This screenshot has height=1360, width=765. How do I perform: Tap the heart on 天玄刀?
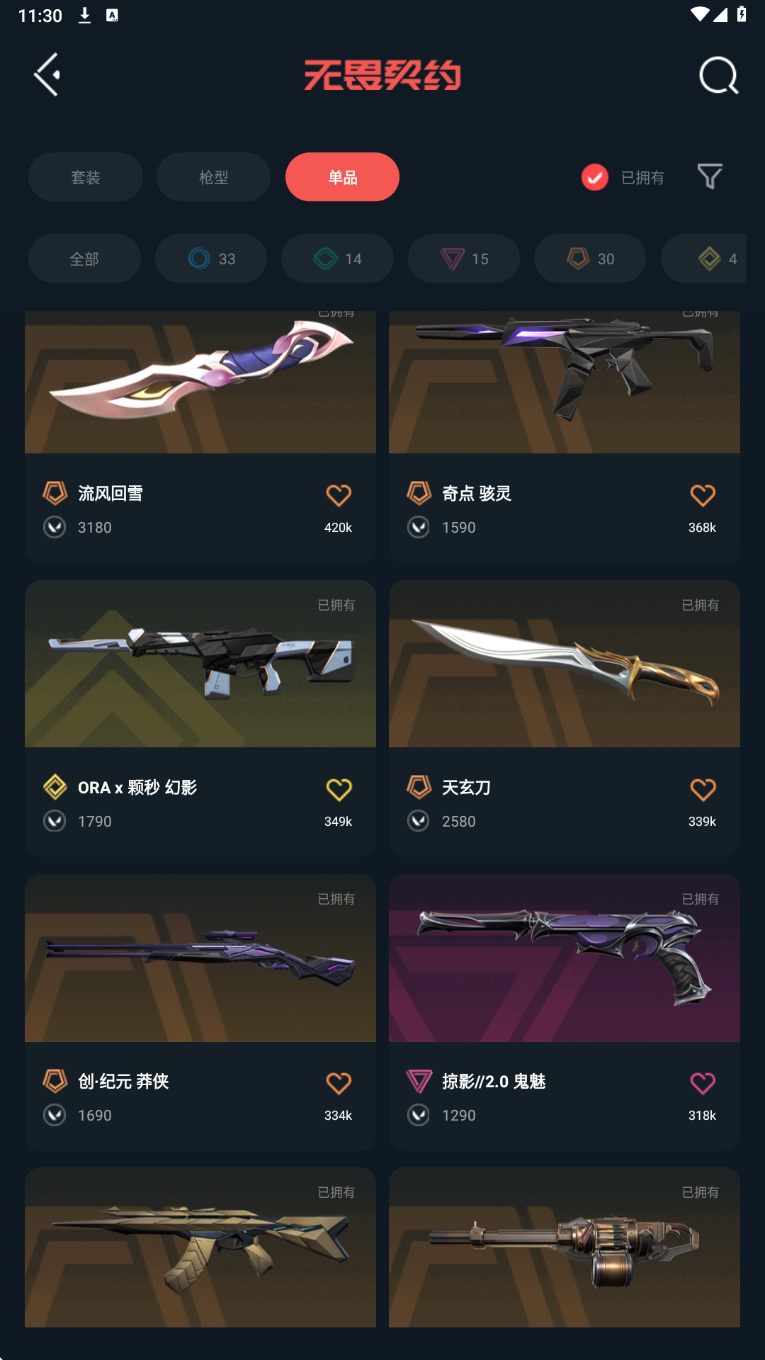(703, 789)
